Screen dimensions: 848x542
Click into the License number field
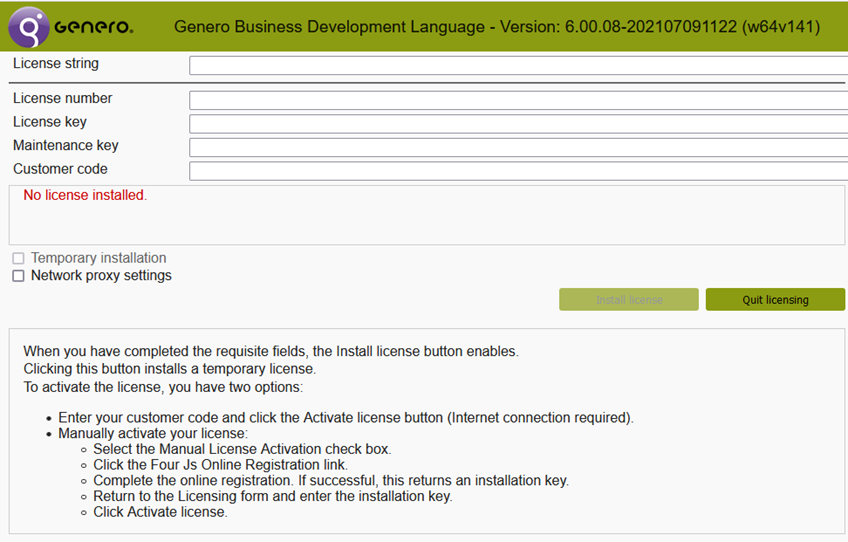518,100
